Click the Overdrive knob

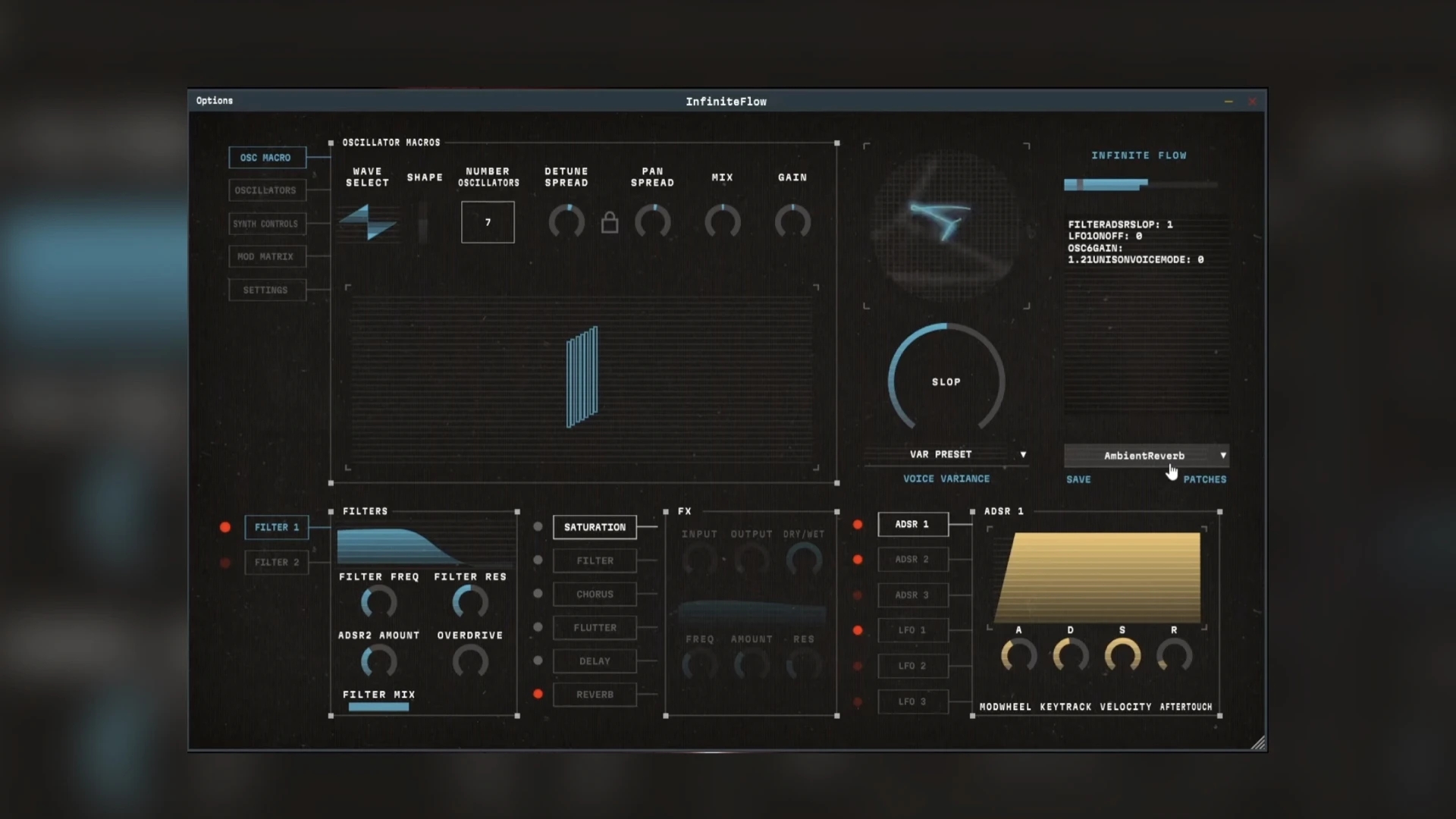[x=469, y=661]
